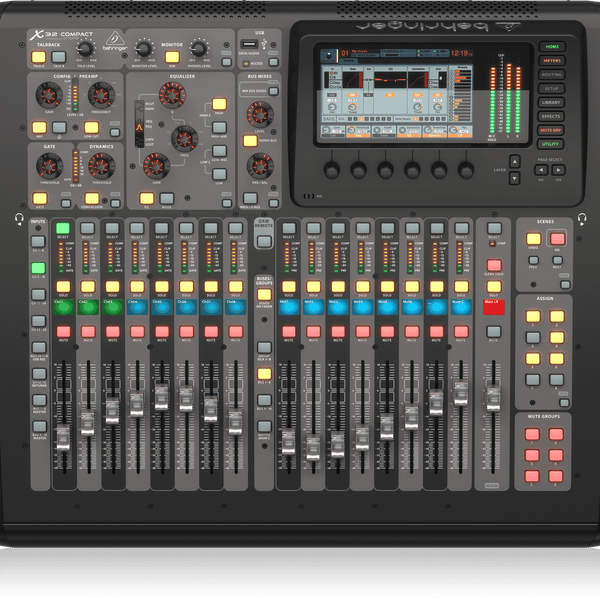This screenshot has width=600, height=600.
Task: Open the LIBRARY screen button
Action: (551, 103)
